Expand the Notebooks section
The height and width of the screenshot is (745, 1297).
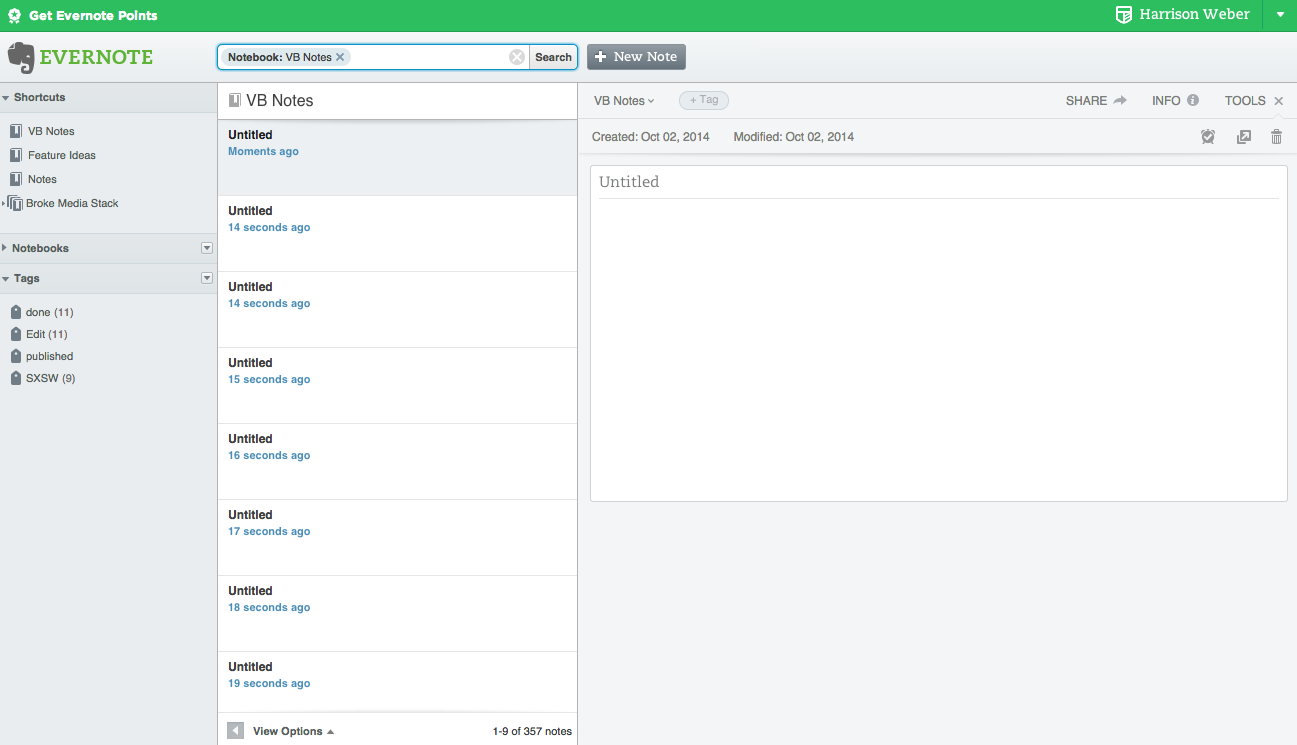pyautogui.click(x=5, y=248)
